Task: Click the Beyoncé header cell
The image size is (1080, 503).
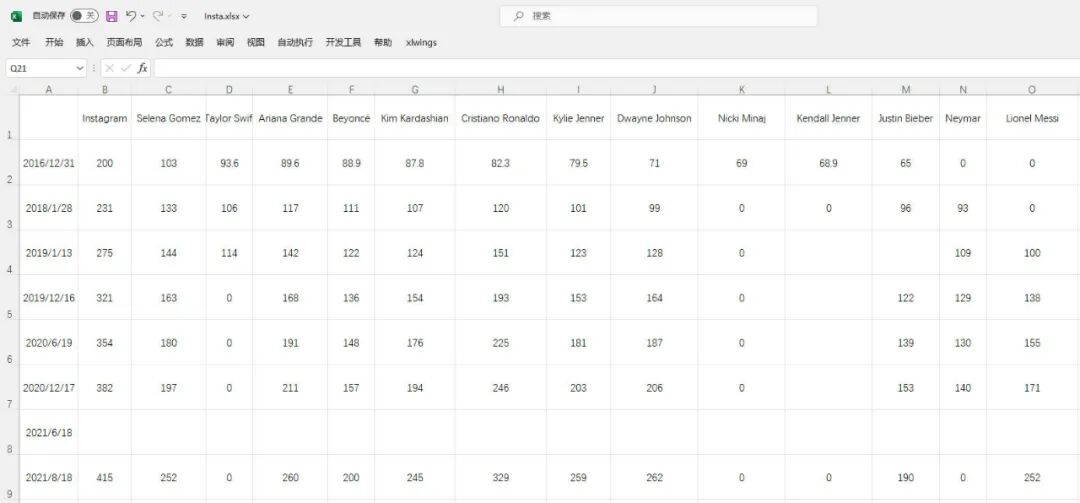Action: 351,118
